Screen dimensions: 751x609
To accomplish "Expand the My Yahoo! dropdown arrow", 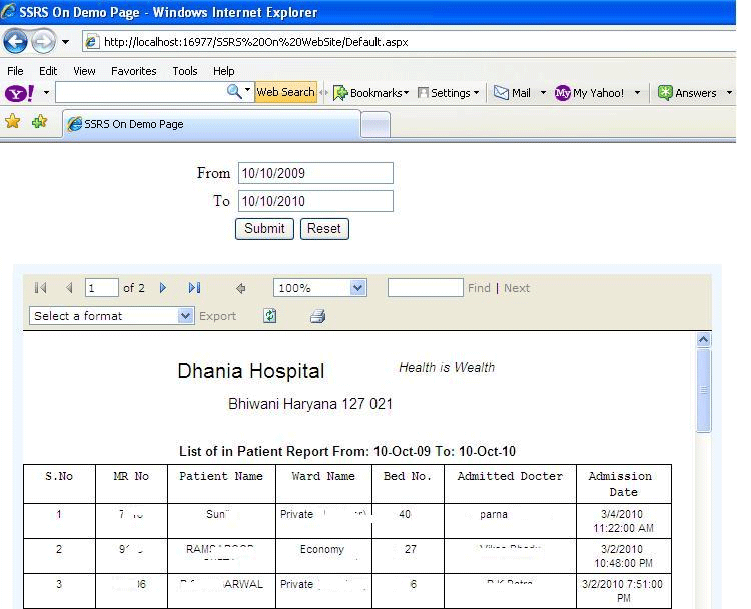I will (x=637, y=92).
